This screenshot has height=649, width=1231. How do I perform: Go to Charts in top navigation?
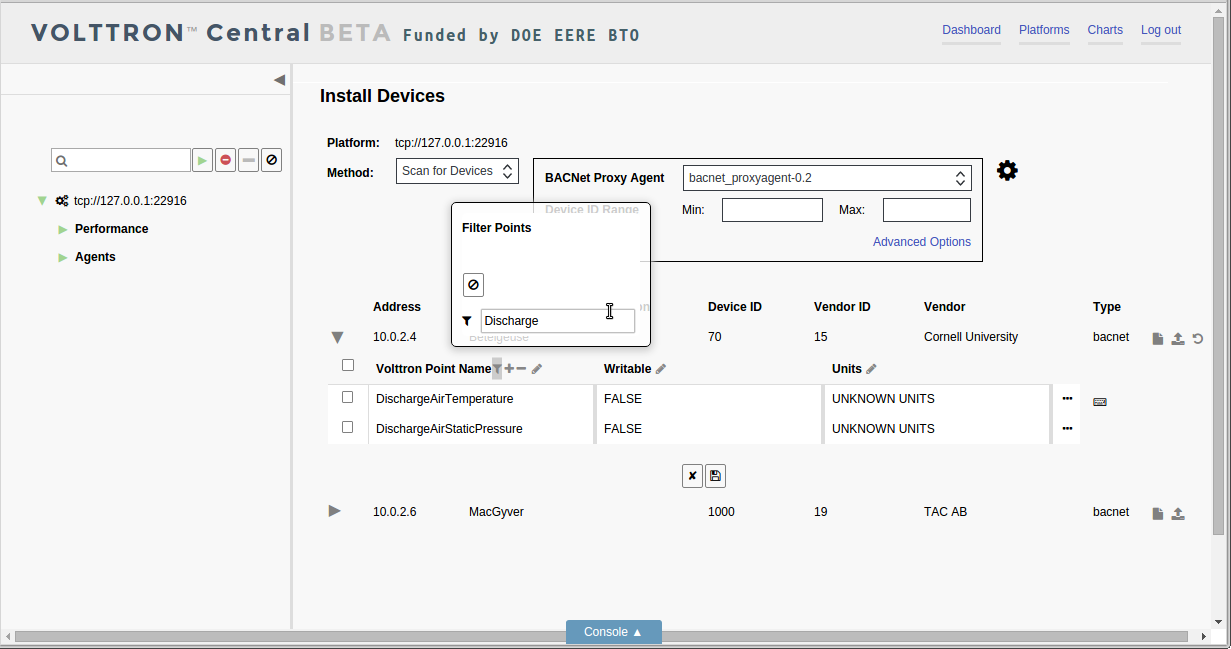[x=1105, y=30]
